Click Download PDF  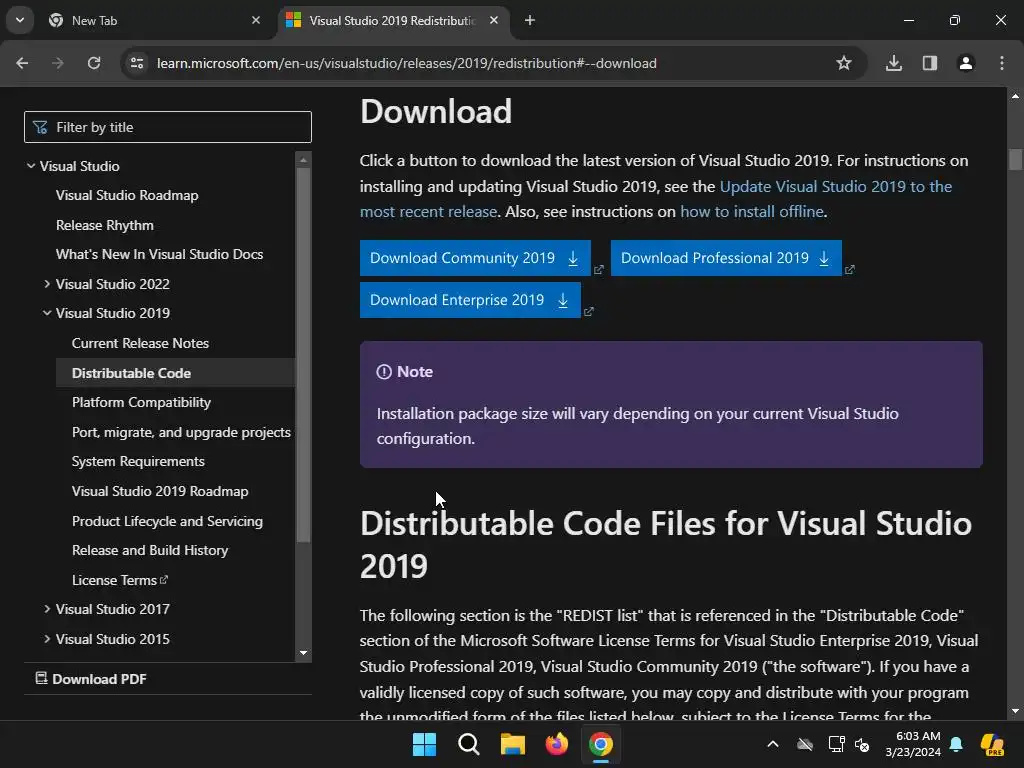pyautogui.click(x=91, y=679)
